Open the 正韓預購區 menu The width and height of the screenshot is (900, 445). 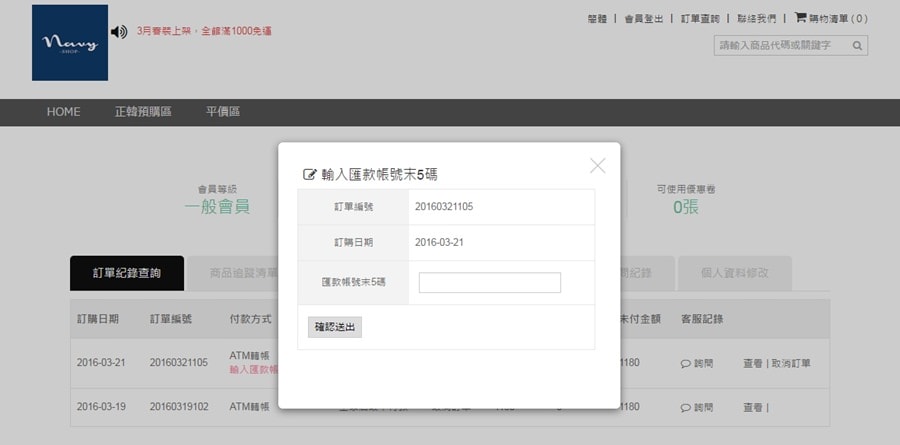[x=143, y=112]
